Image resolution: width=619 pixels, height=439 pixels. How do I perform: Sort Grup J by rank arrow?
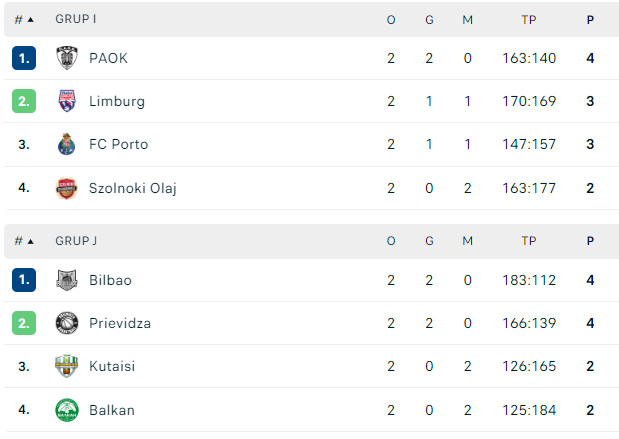point(30,241)
